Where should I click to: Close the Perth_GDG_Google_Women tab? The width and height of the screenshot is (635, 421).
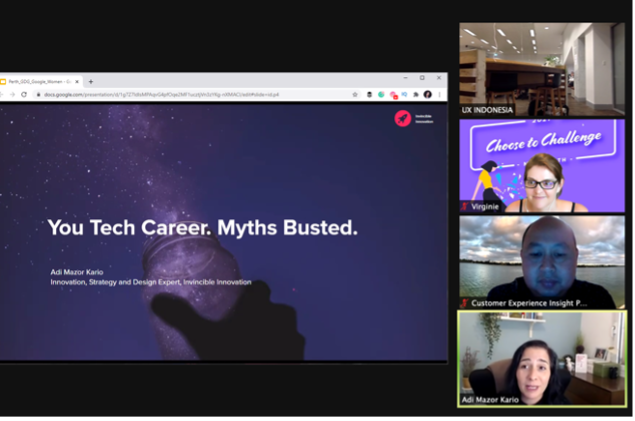(x=77, y=81)
